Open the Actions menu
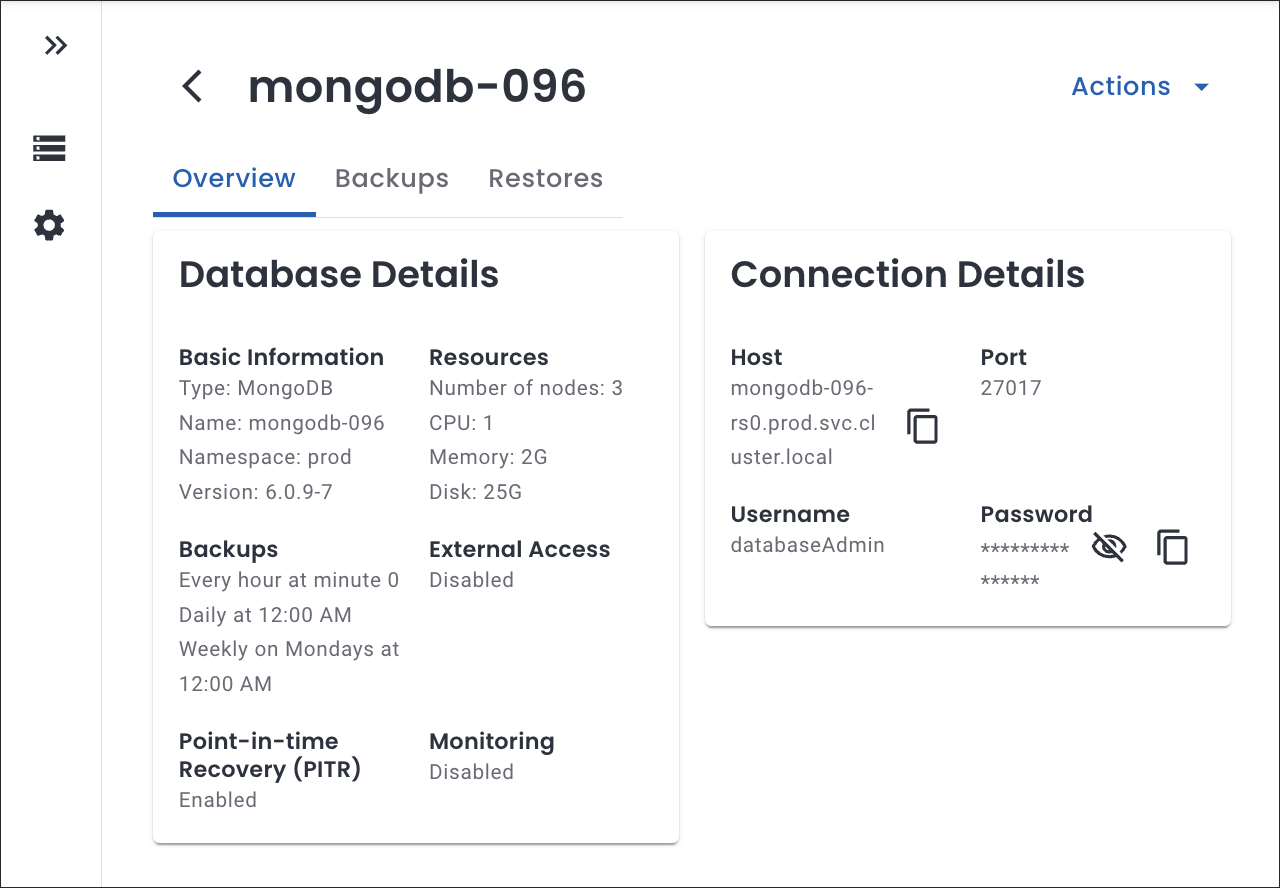Image resolution: width=1280 pixels, height=888 pixels. [x=1120, y=87]
